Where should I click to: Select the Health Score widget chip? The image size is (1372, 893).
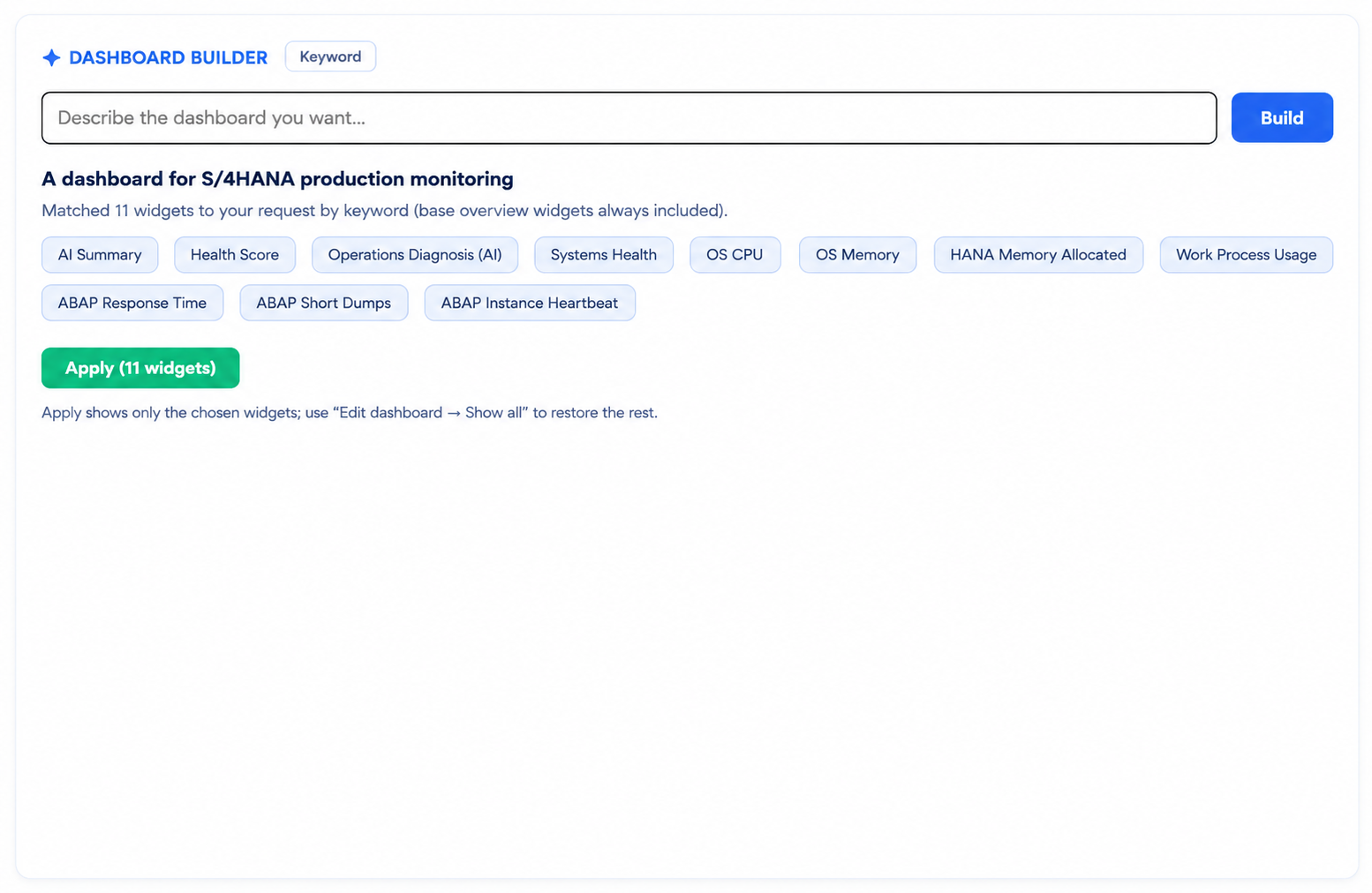click(235, 255)
